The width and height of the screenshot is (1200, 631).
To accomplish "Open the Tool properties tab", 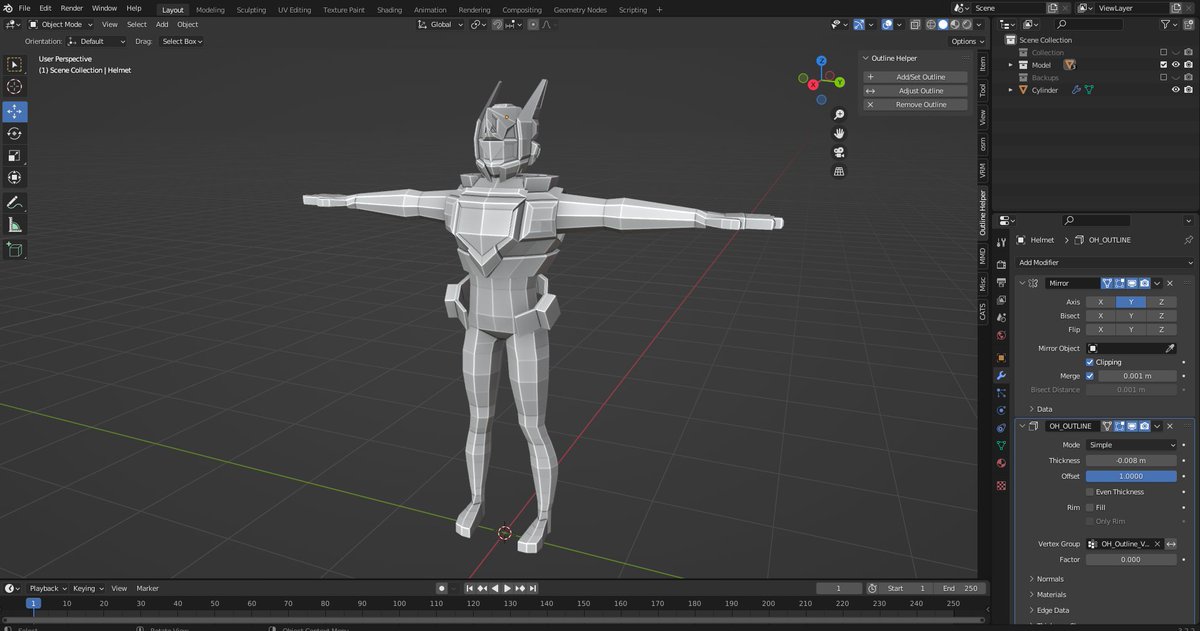I will [1001, 242].
